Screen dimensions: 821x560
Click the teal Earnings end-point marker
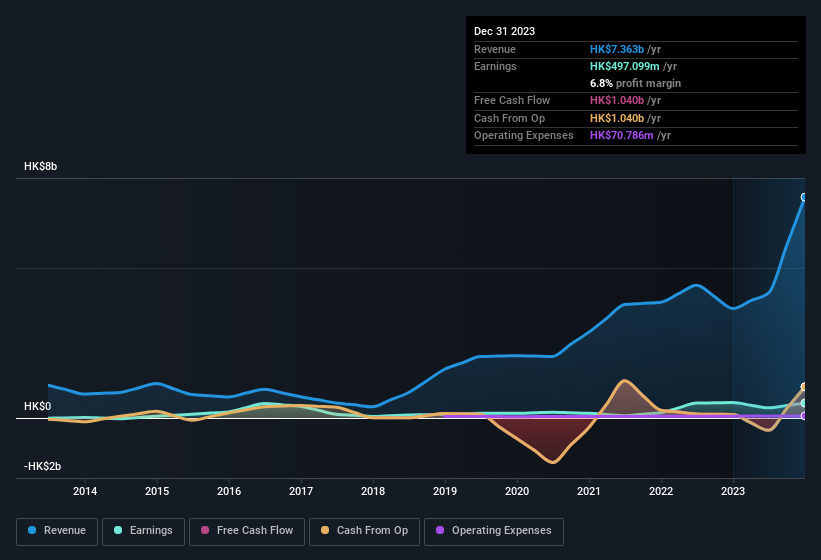pos(804,403)
